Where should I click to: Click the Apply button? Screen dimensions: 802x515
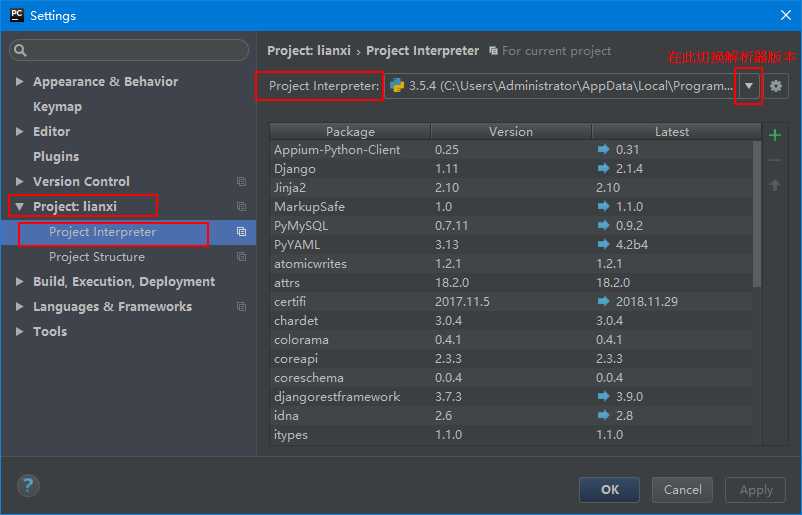click(755, 489)
